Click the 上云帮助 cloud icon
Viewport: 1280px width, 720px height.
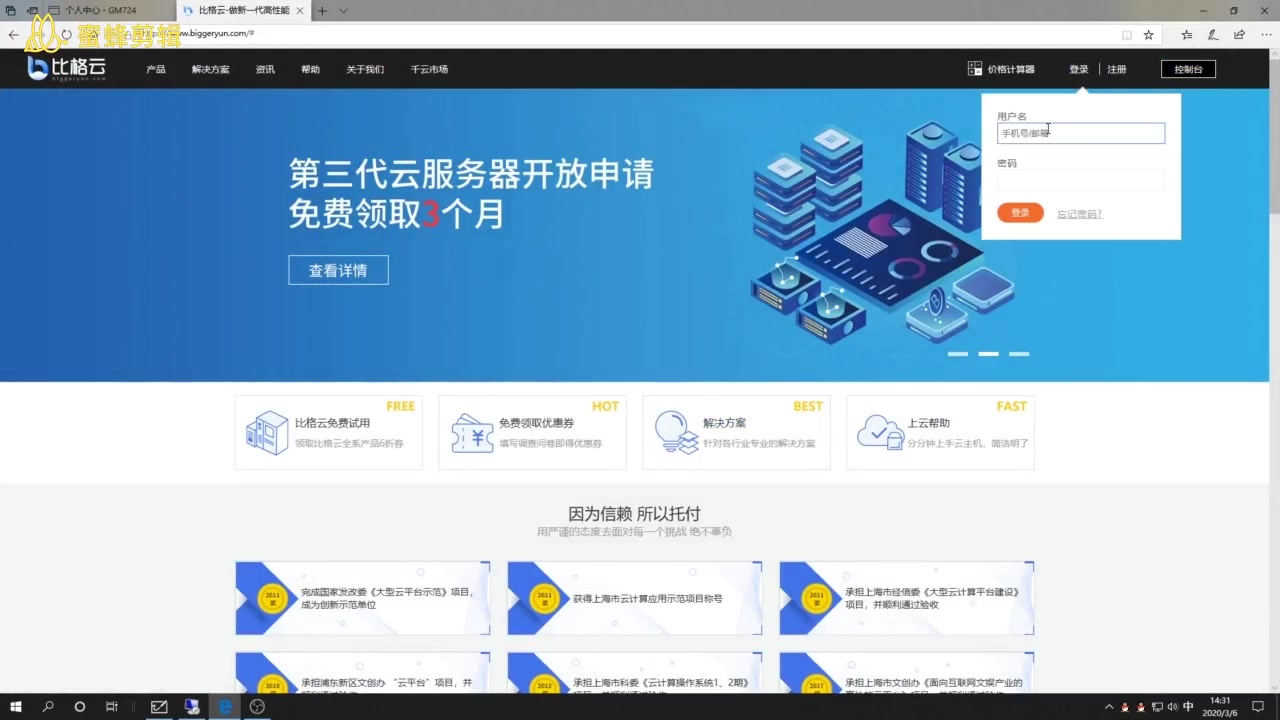tap(880, 432)
